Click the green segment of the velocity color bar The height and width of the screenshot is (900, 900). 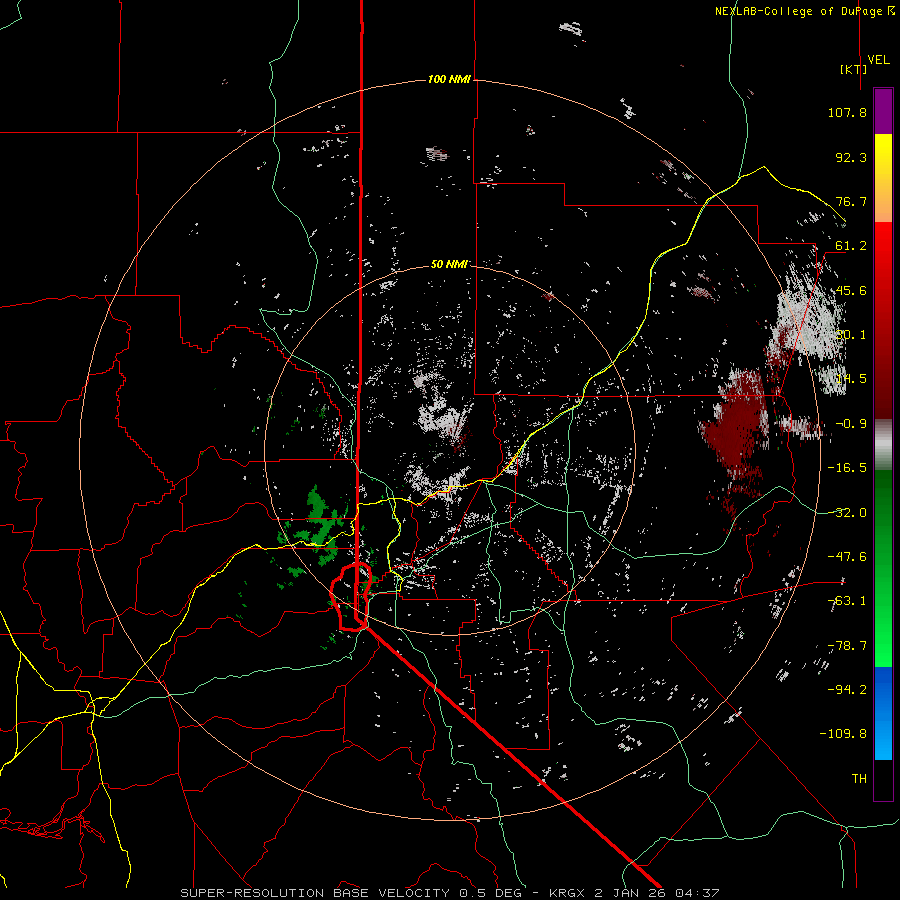[x=883, y=568]
